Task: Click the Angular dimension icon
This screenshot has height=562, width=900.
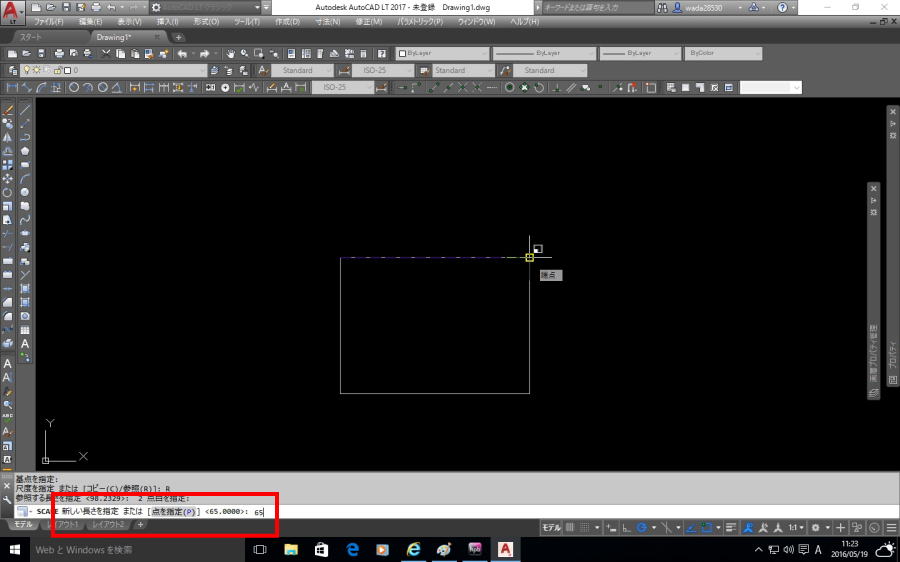Action: 117,87
